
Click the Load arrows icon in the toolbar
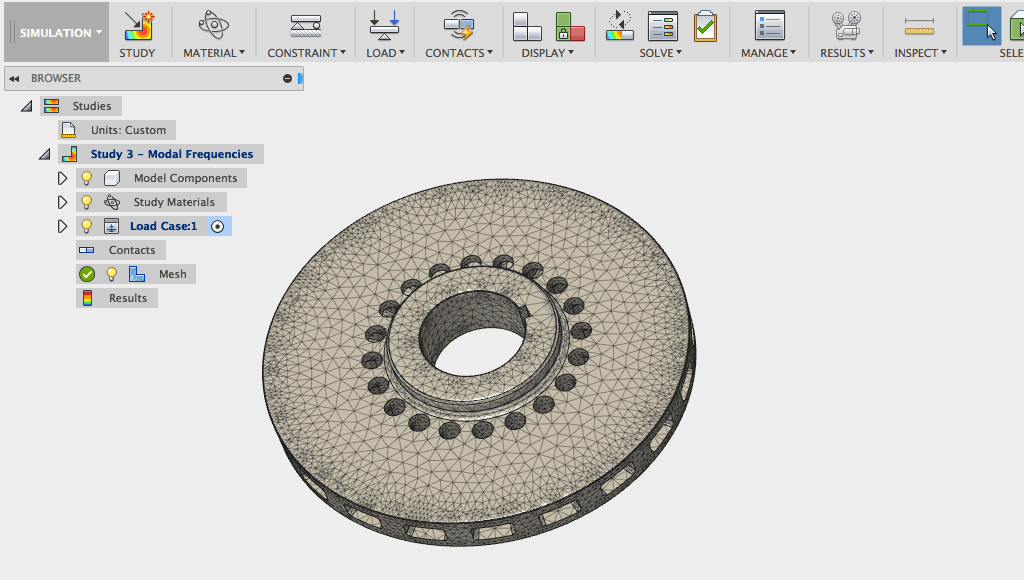point(385,26)
